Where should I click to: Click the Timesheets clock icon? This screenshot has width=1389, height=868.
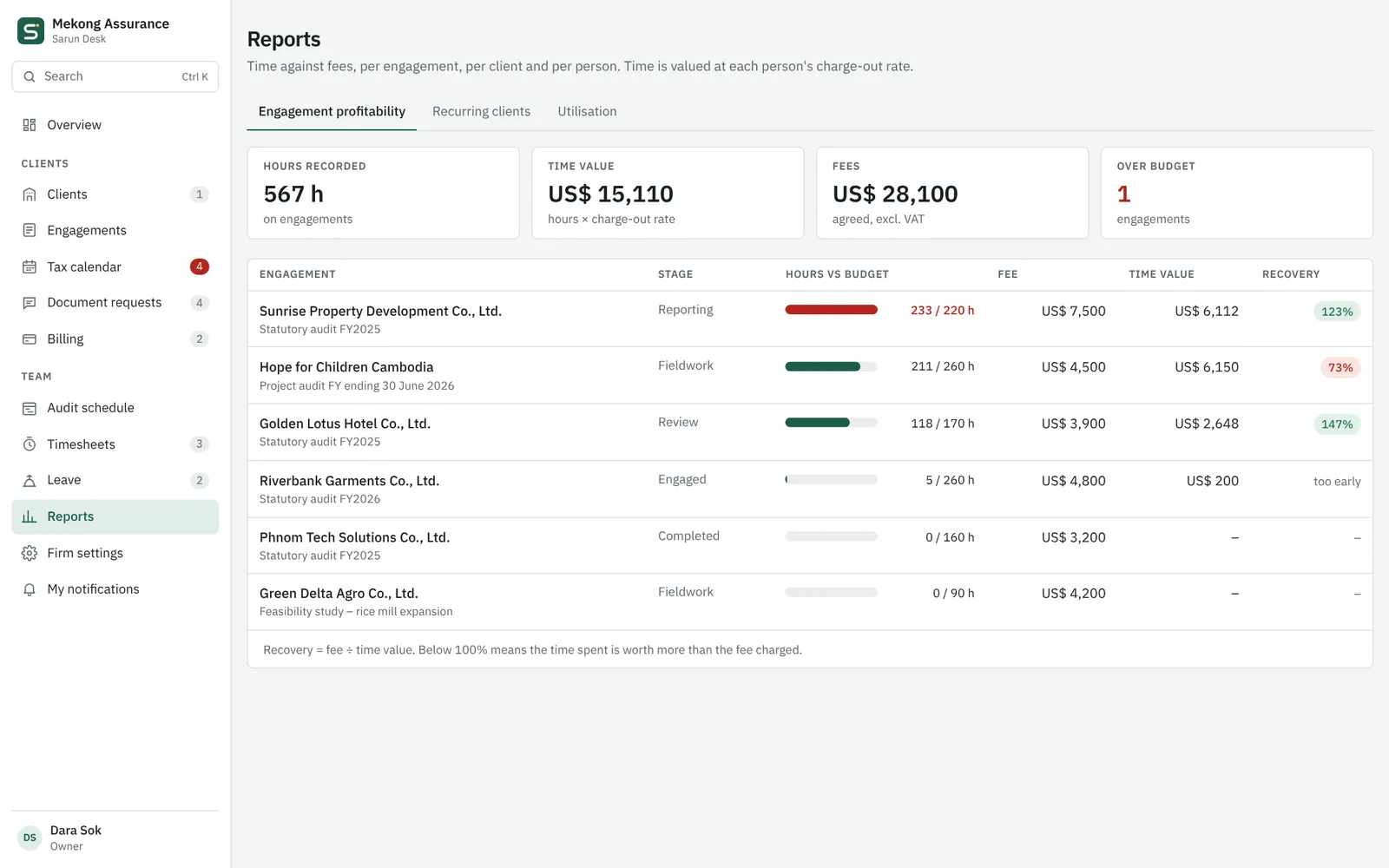coord(30,444)
